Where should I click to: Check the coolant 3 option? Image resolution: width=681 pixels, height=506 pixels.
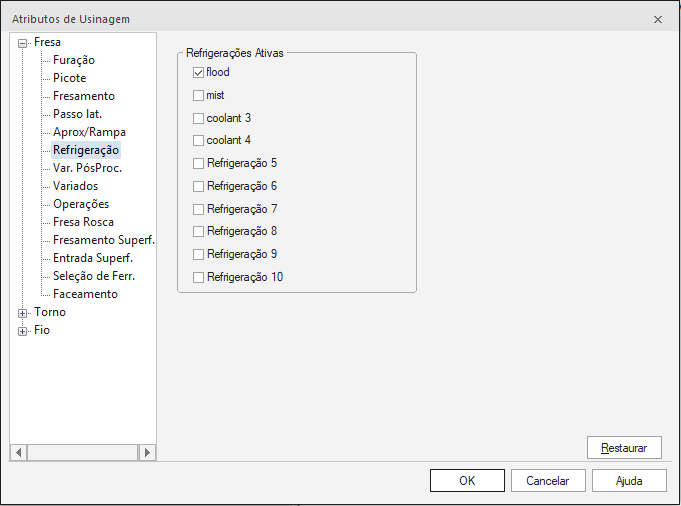(x=198, y=119)
